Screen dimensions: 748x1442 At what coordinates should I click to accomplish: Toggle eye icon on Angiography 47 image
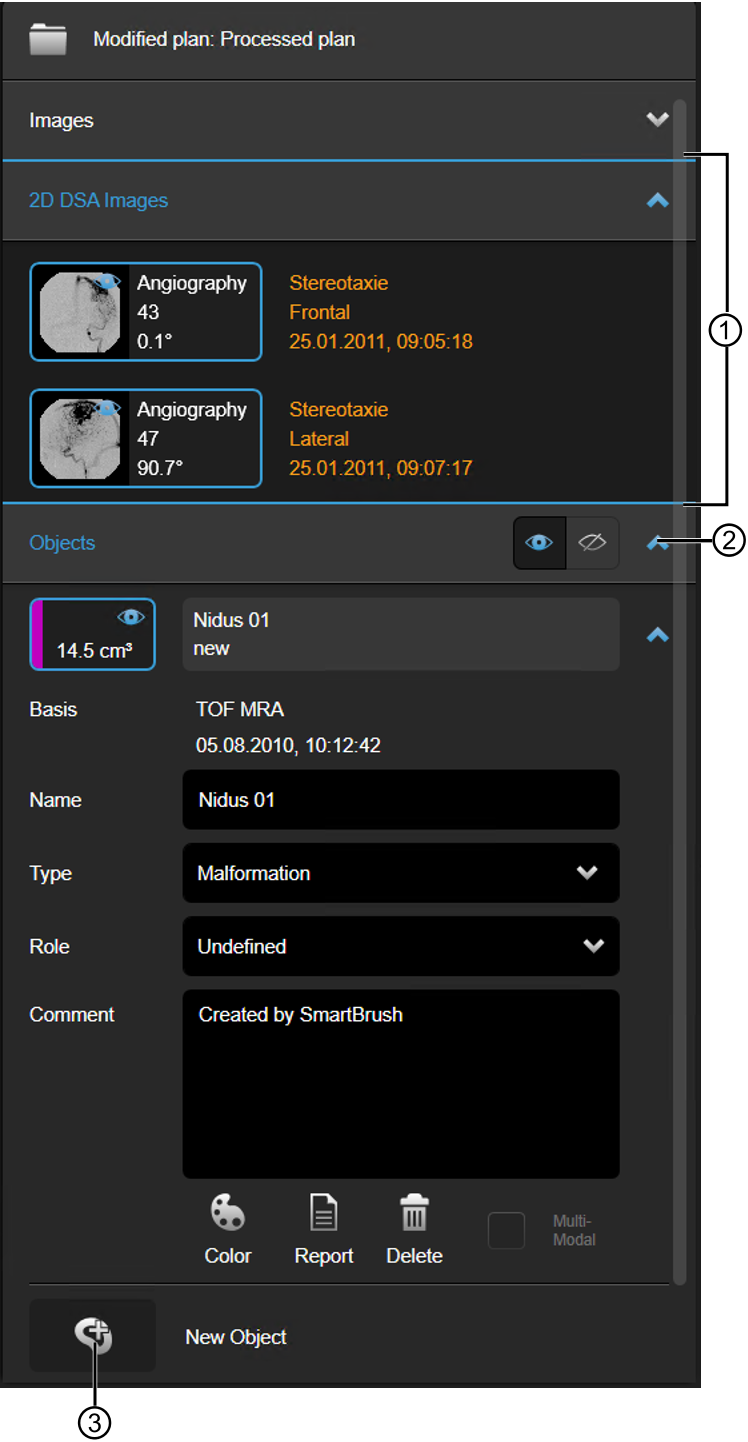pyautogui.click(x=109, y=408)
